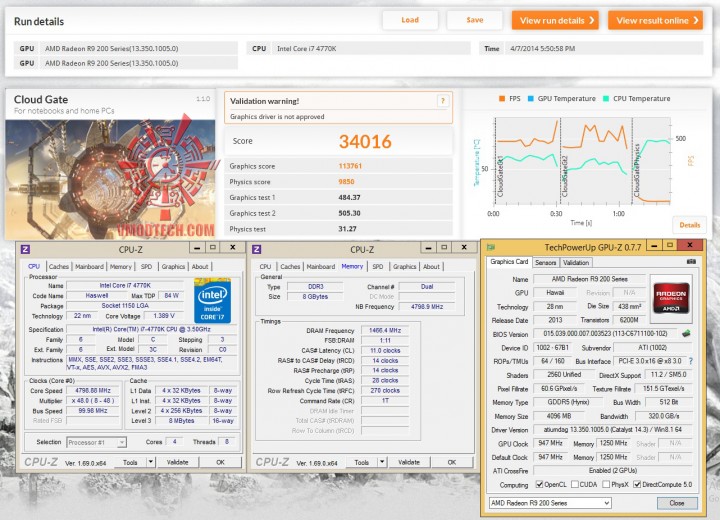Click the GPU-Z Driver Version field
This screenshot has height=520, width=720.
[613, 430]
